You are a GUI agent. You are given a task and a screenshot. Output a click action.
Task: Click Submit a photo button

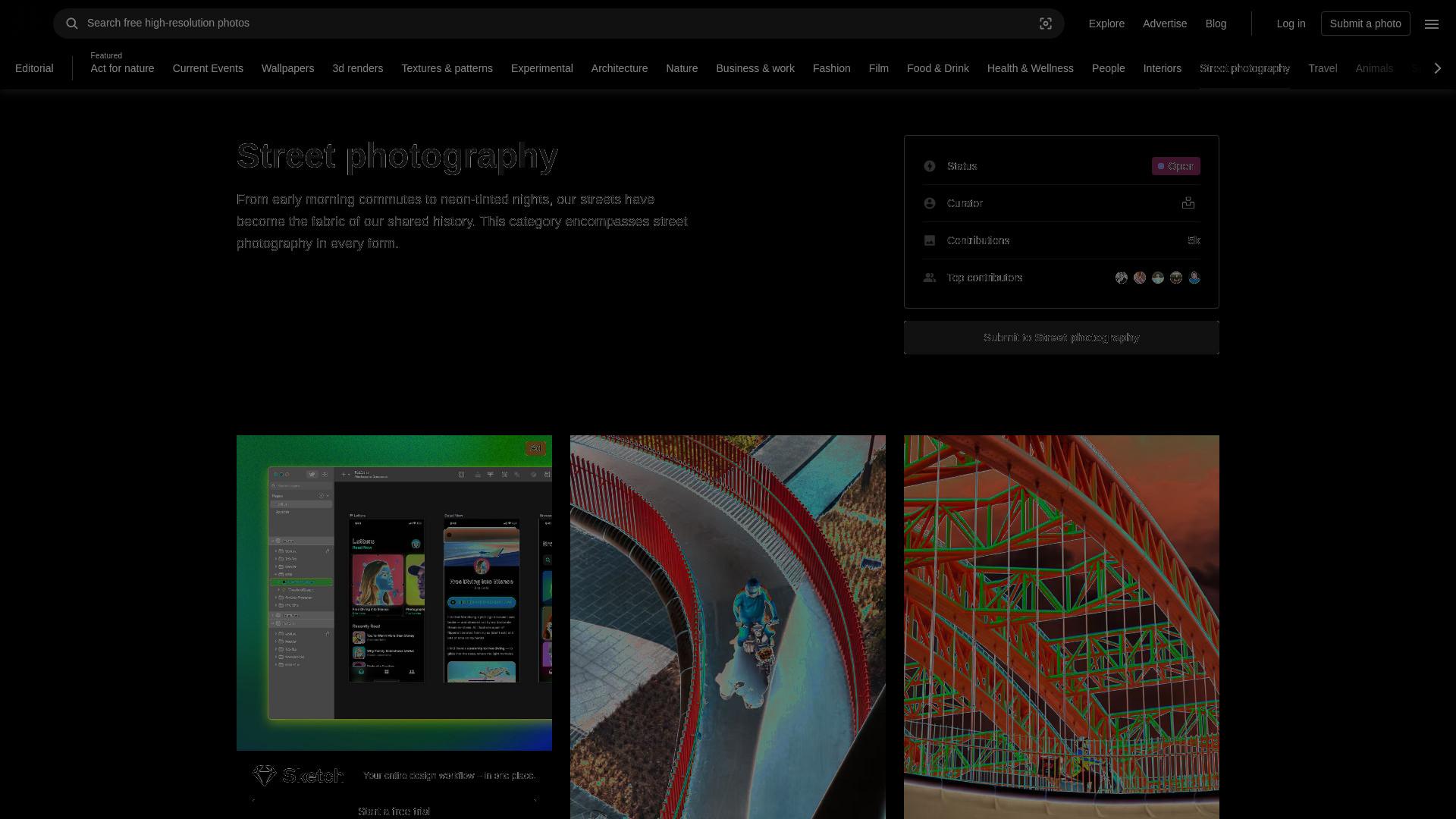pos(1365,24)
